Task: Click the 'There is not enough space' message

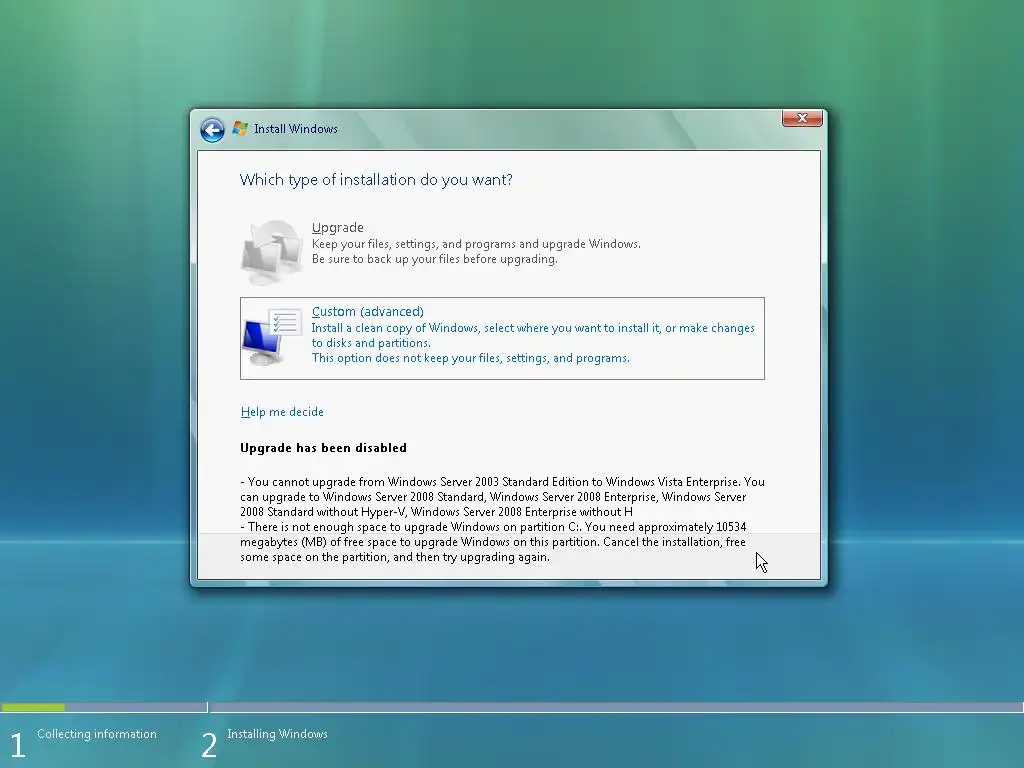Action: point(493,542)
